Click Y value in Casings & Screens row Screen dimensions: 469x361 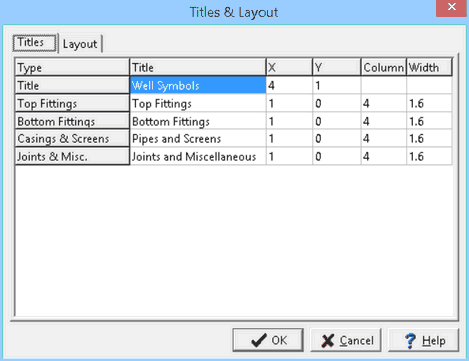337,138
